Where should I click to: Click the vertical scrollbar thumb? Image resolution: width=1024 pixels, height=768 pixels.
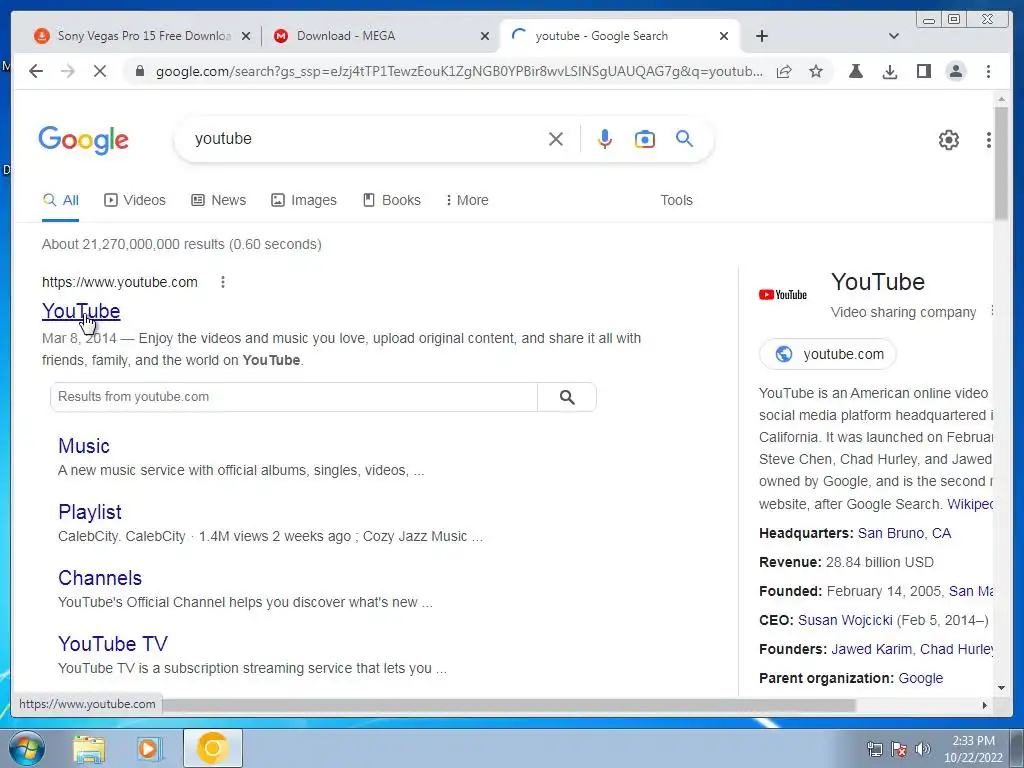pos(1000,163)
